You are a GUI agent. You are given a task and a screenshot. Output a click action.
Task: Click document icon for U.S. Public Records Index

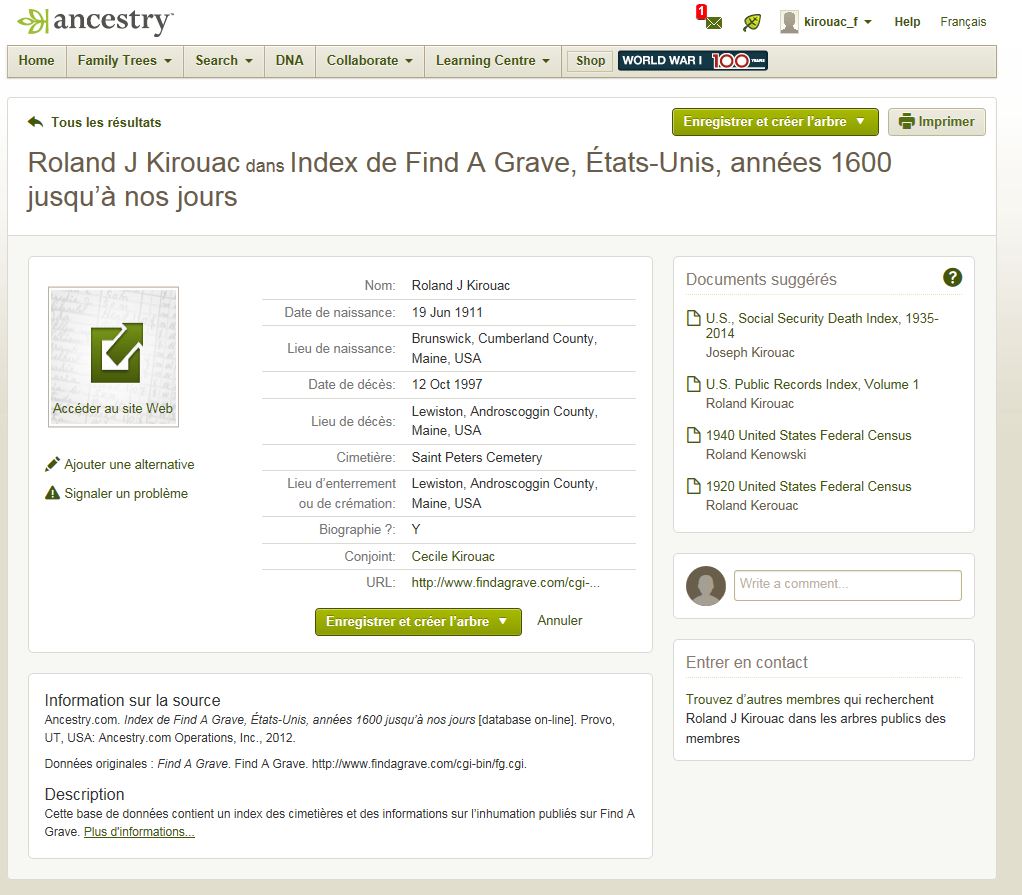694,384
